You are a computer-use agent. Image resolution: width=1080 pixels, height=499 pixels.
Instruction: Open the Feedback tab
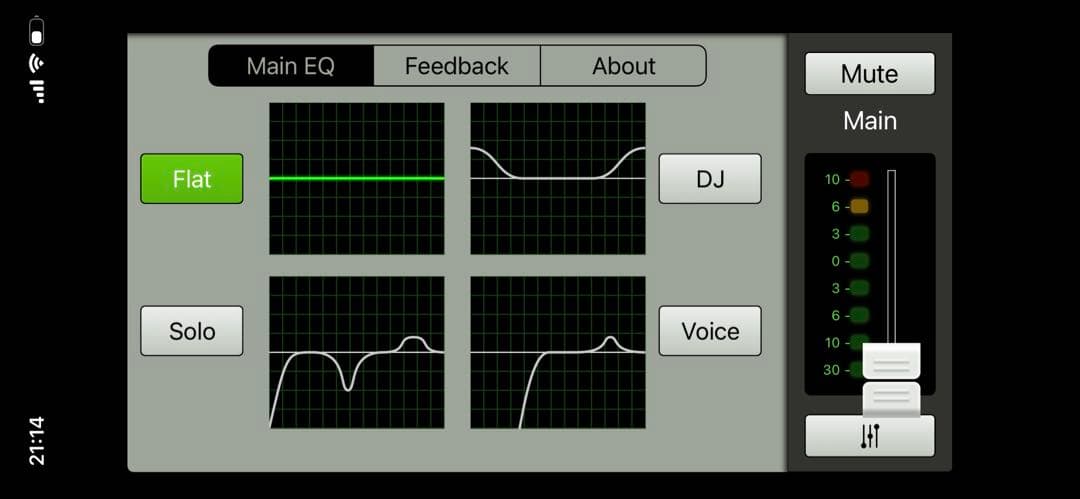(457, 66)
